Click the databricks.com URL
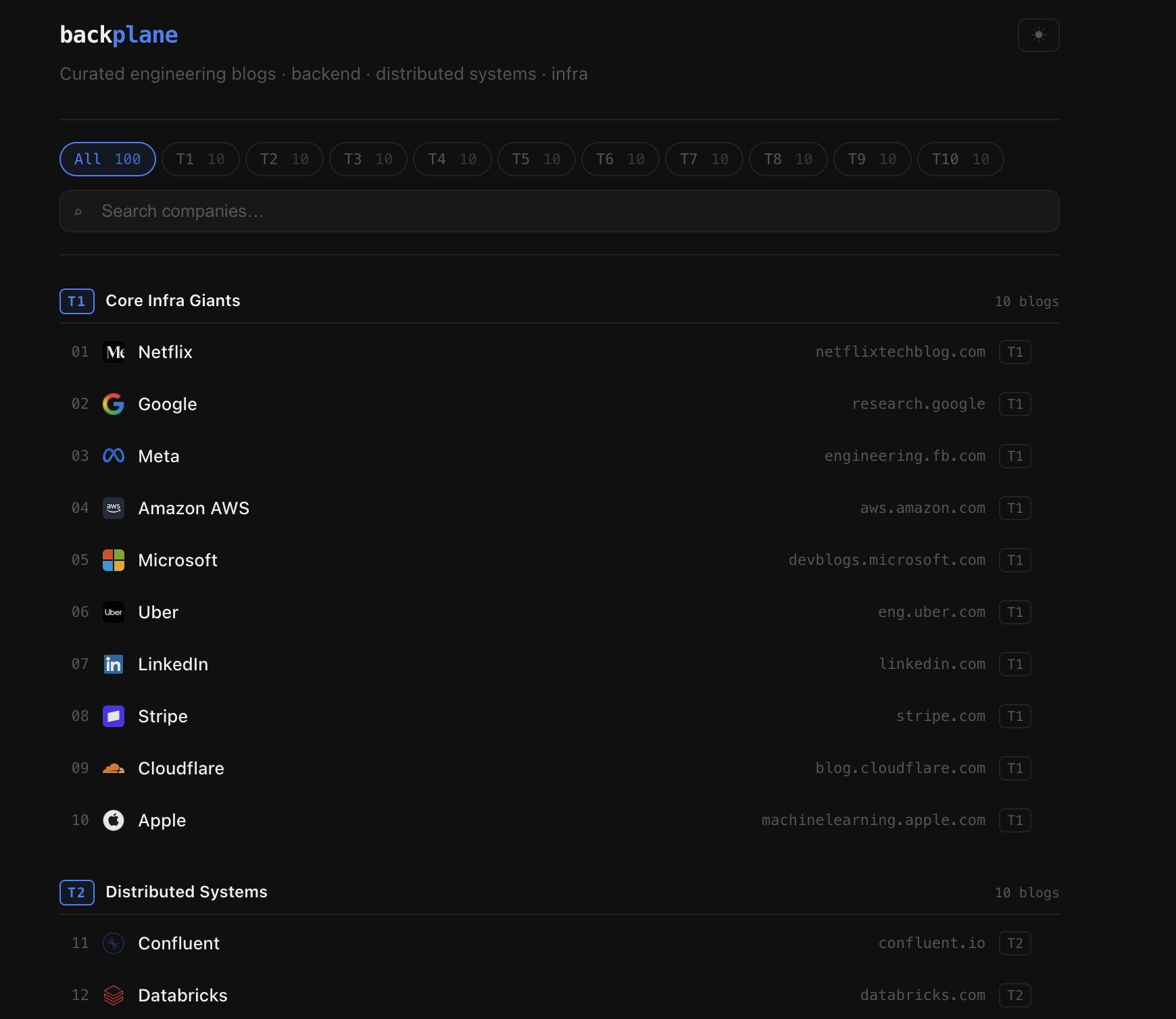Image resolution: width=1176 pixels, height=1019 pixels. click(923, 995)
